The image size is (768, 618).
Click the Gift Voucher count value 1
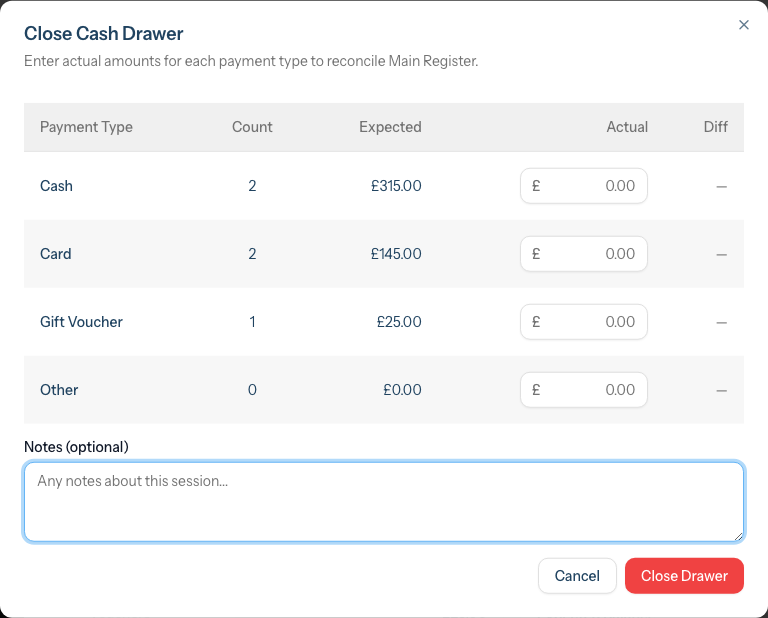tap(252, 322)
